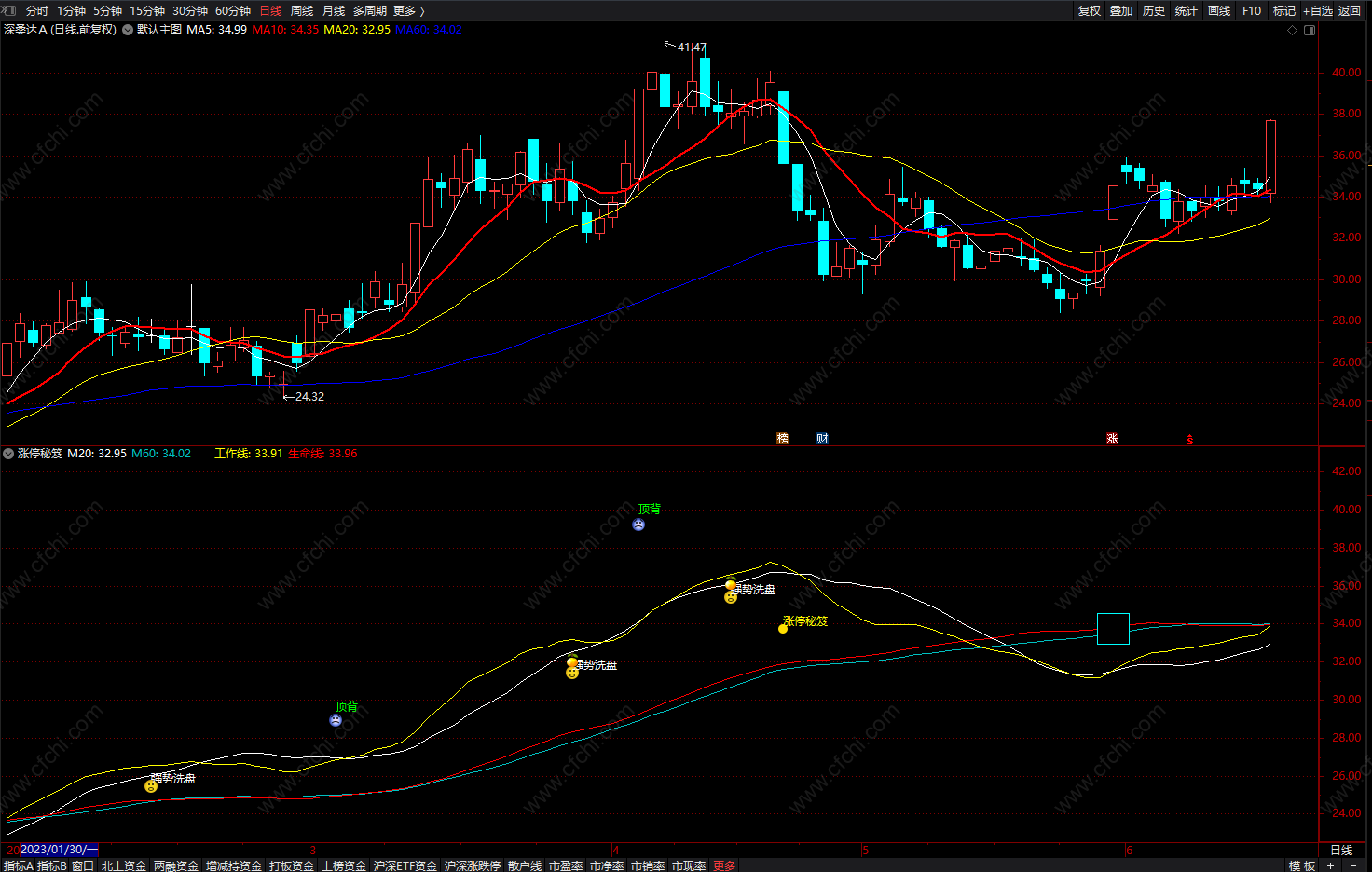Screen dimensions: 1372x872
Task: Click the red 涨 marker icon
Action: coord(1112,439)
